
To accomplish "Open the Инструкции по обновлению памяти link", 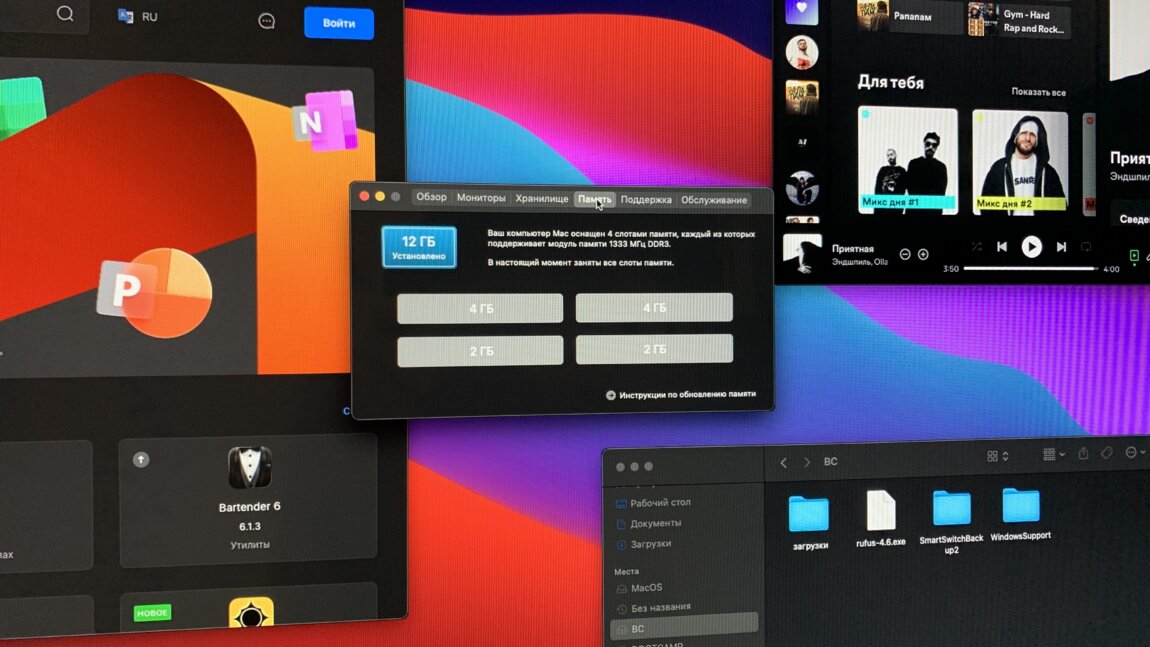I will (686, 395).
